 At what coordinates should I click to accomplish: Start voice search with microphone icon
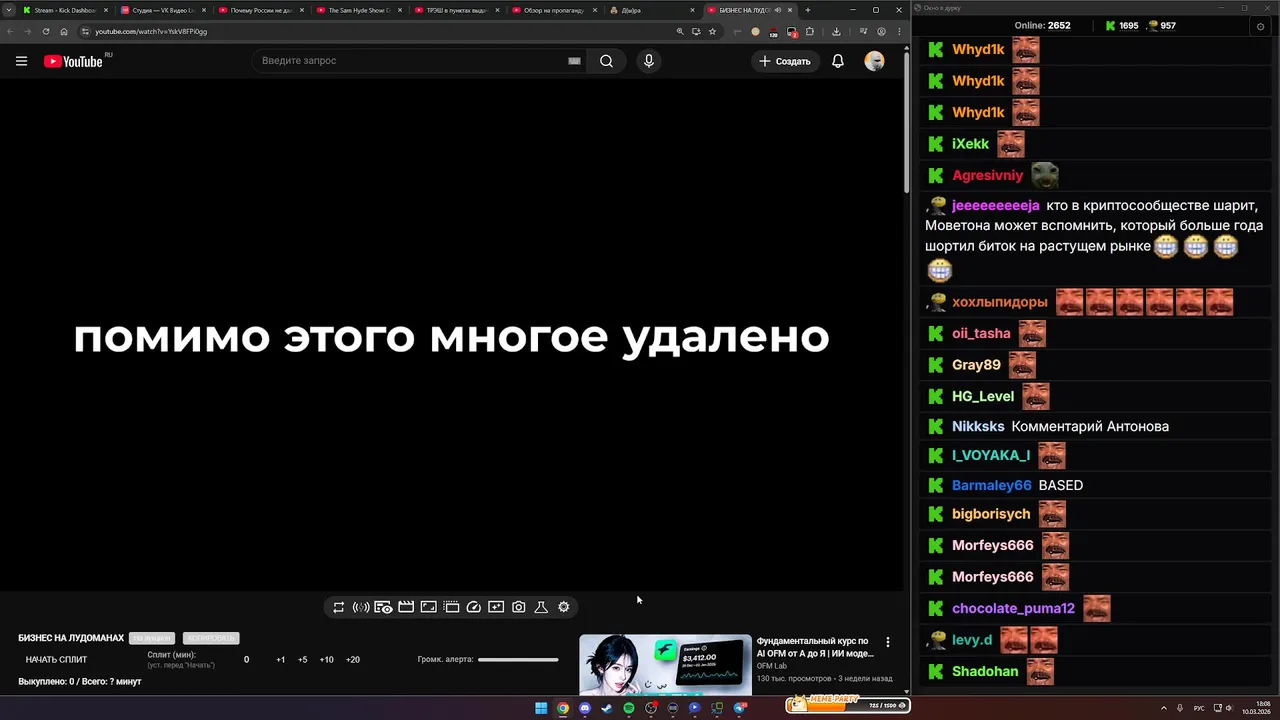tap(649, 61)
